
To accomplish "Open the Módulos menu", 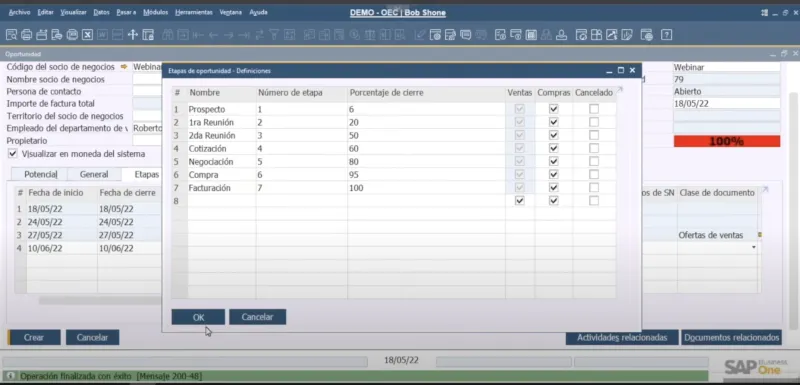I will click(x=156, y=12).
